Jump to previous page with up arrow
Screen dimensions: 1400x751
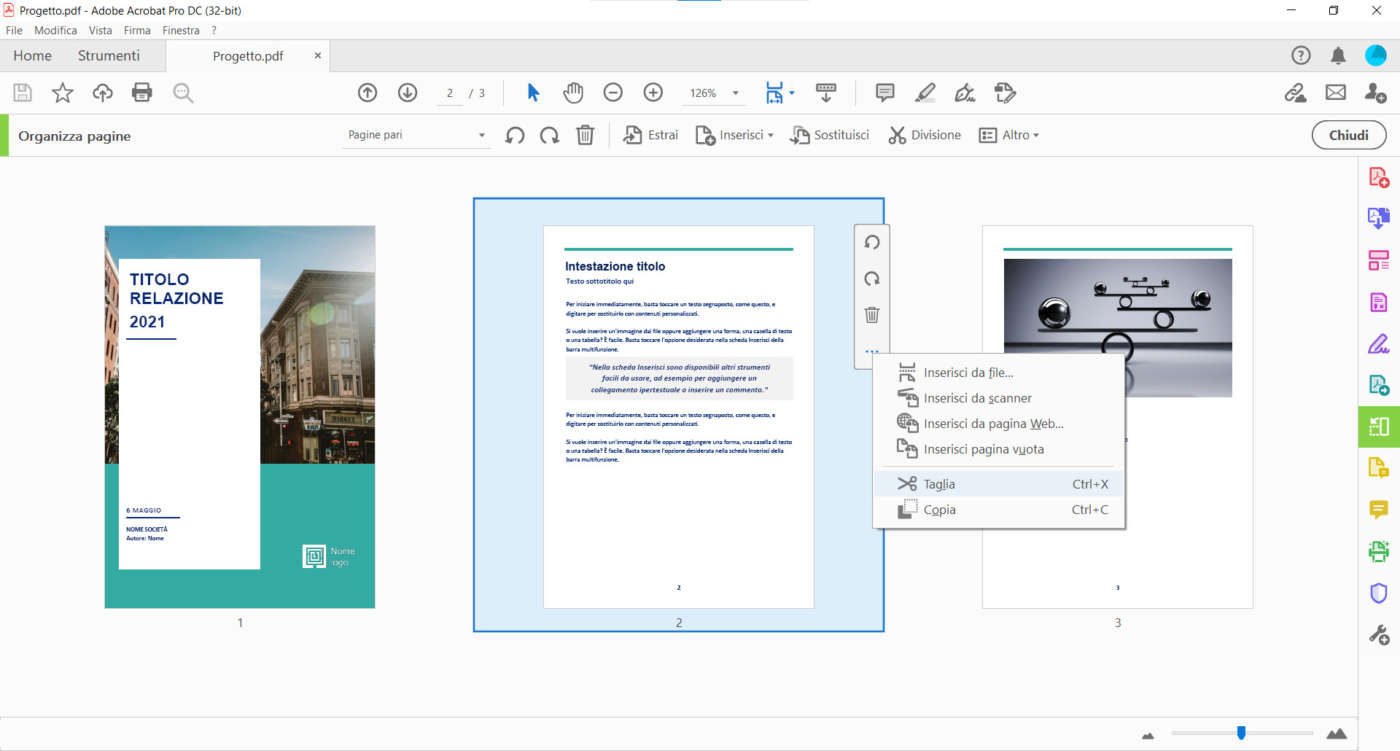click(x=367, y=92)
